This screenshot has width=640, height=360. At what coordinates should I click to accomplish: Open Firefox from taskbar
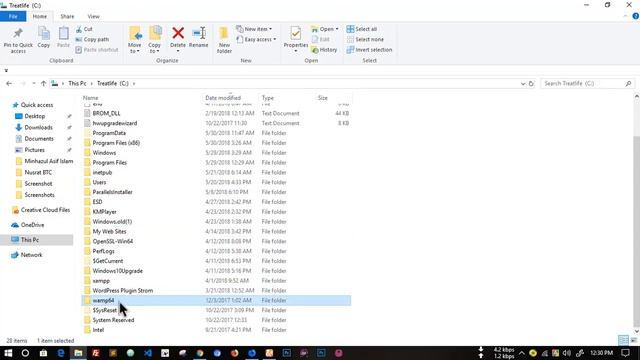[x=234, y=353]
